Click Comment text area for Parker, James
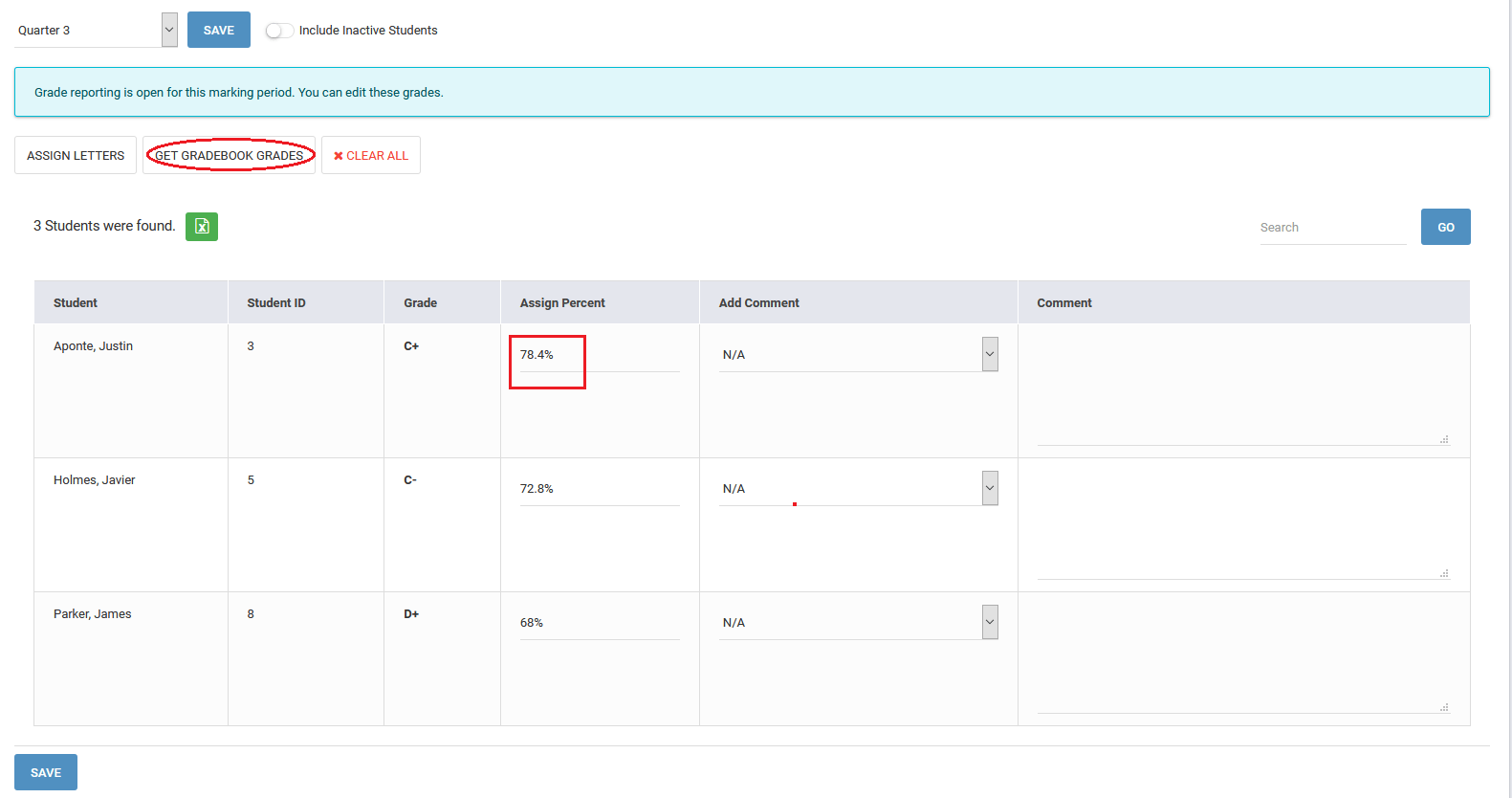This screenshot has width=1512, height=798. click(x=1244, y=658)
